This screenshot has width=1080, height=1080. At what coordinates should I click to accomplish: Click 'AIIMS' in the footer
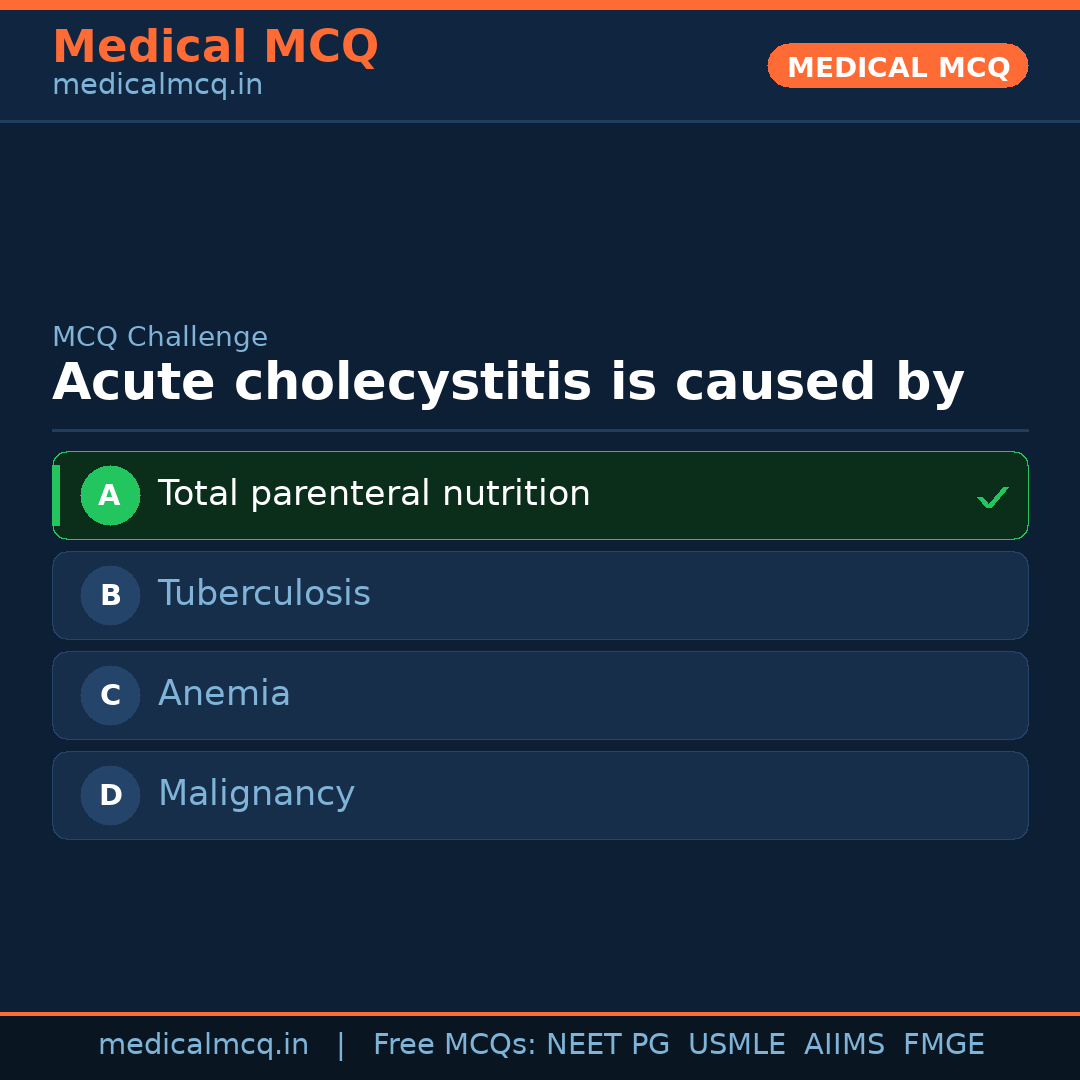[844, 1045]
